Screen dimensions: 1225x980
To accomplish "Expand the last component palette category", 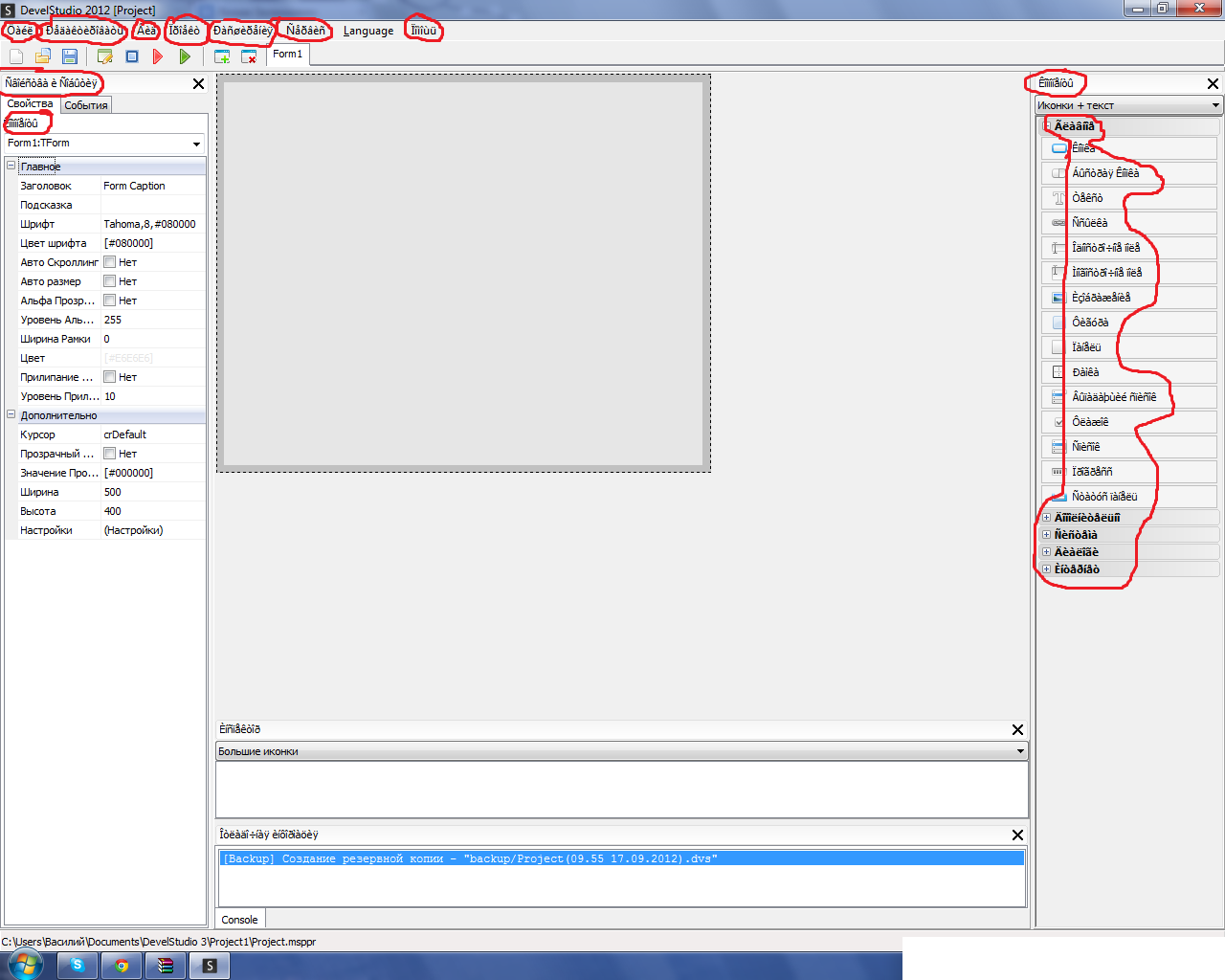I will pyautogui.click(x=1046, y=569).
